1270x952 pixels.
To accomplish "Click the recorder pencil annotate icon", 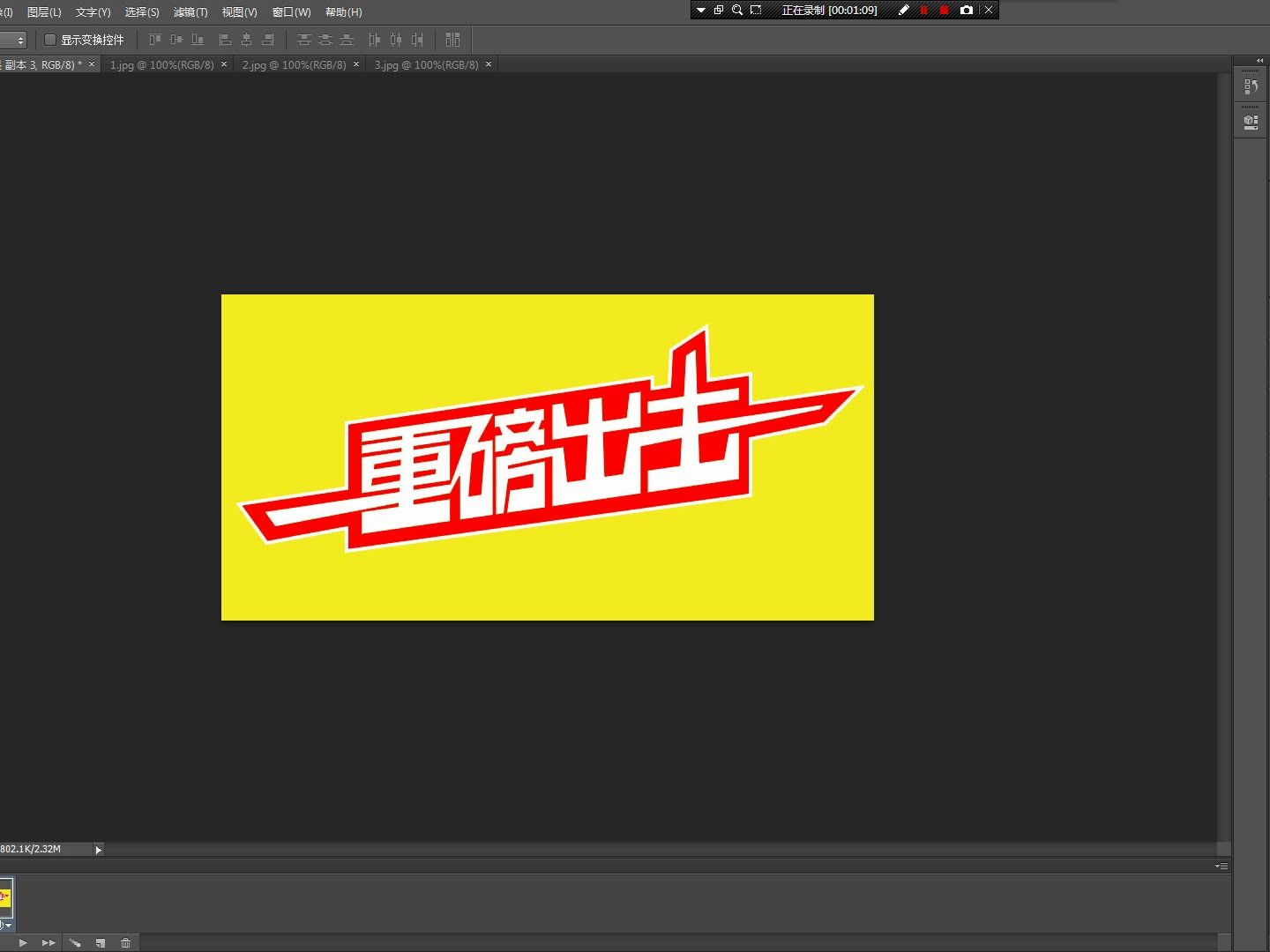I will coord(903,11).
